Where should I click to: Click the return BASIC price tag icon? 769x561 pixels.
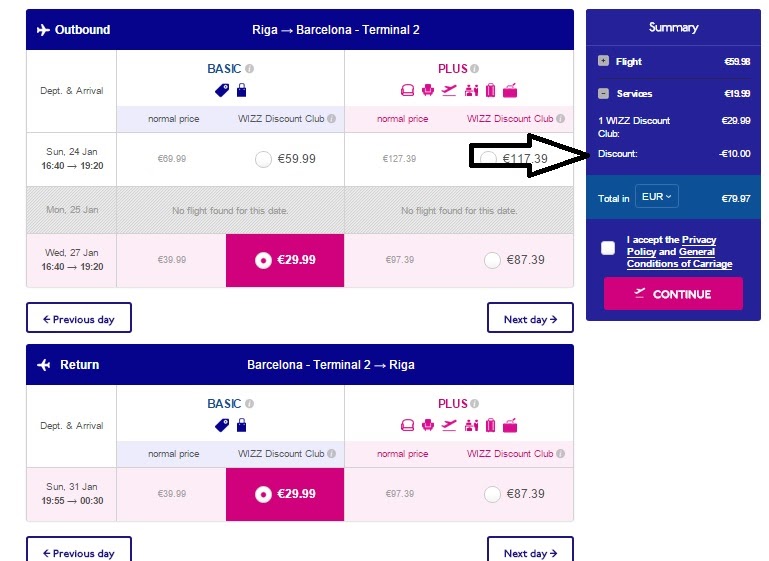pos(223,425)
